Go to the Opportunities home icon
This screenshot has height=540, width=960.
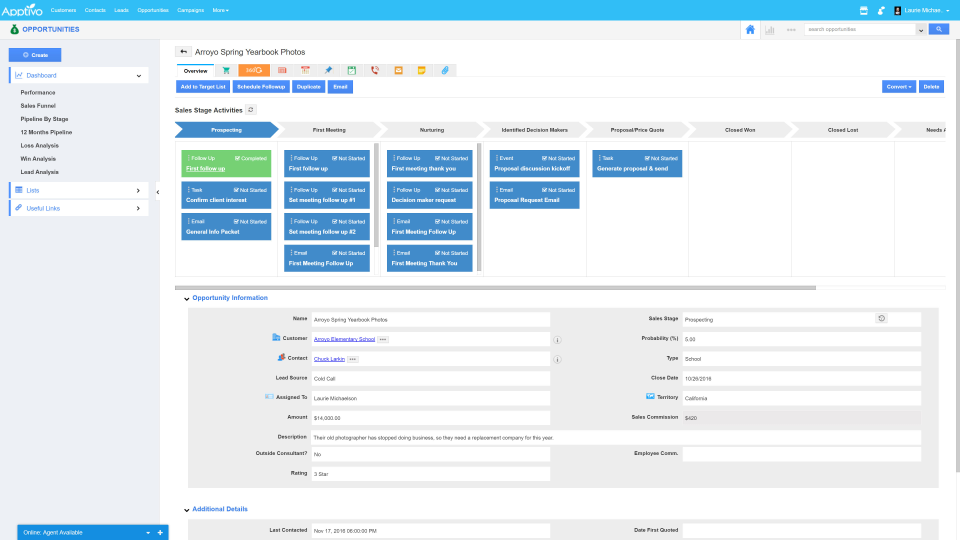(750, 30)
